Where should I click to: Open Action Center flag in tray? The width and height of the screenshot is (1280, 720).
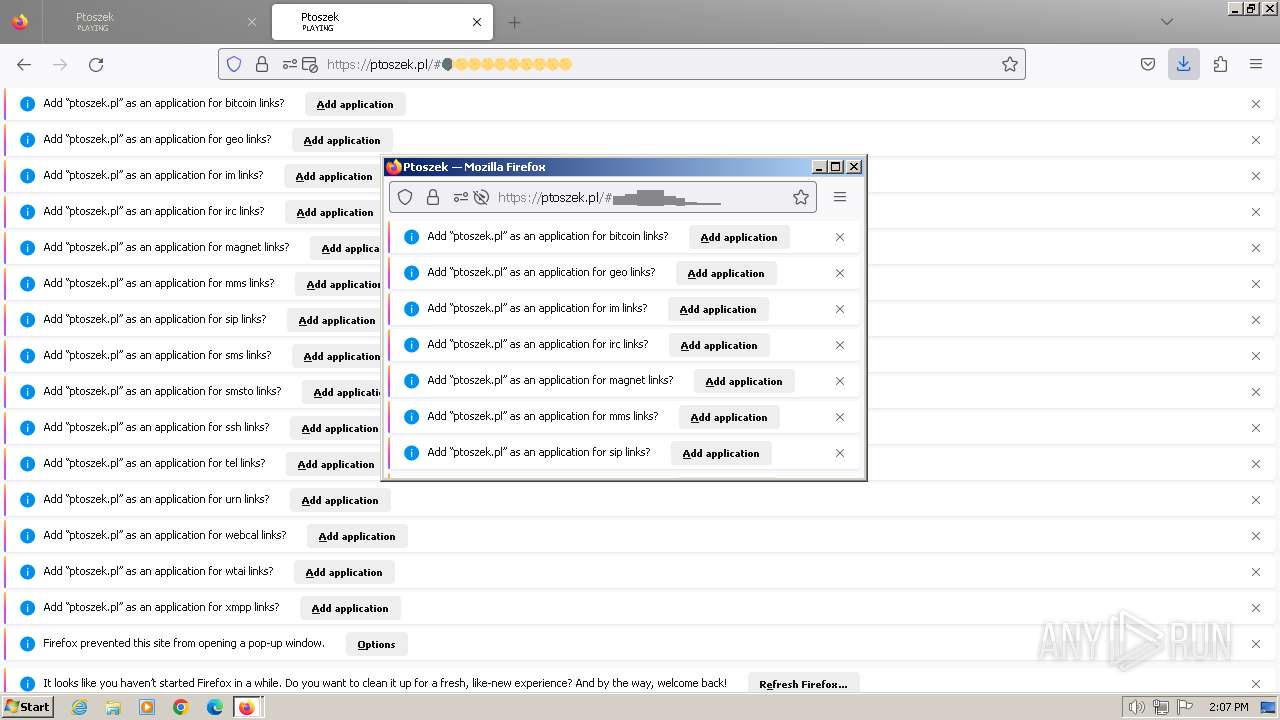pyautogui.click(x=1187, y=707)
